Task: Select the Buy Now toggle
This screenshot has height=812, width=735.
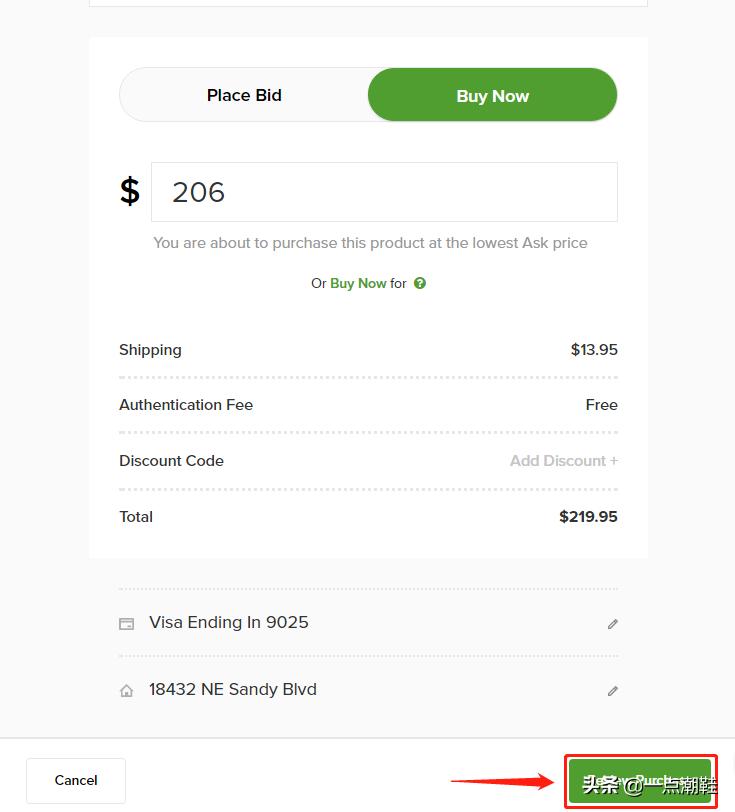Action: pos(492,96)
